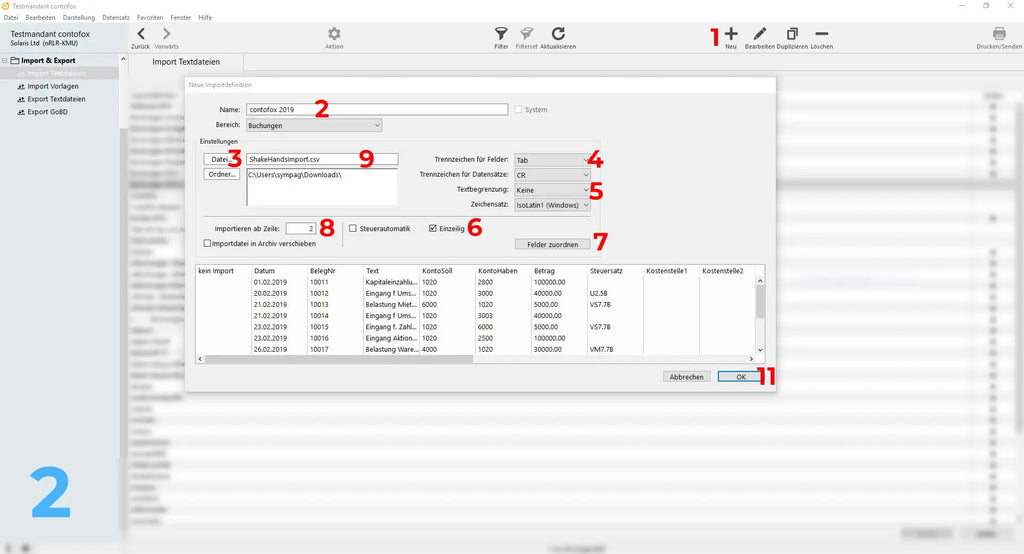Toggle the Einzeilig checkbox
The width and height of the screenshot is (1024, 554).
coord(433,228)
